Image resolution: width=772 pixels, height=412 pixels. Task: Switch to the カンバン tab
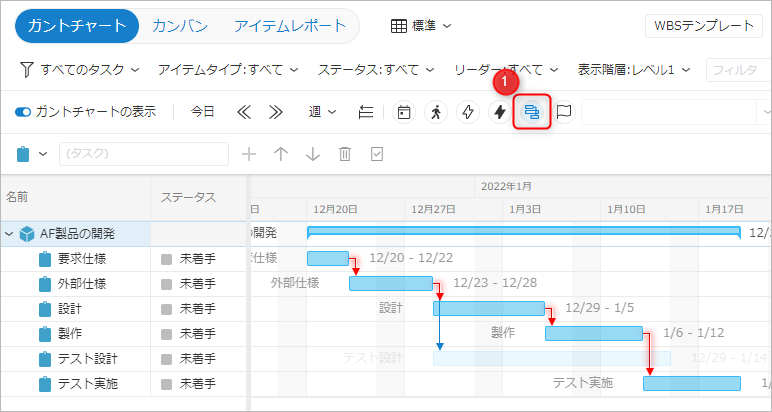[180, 26]
